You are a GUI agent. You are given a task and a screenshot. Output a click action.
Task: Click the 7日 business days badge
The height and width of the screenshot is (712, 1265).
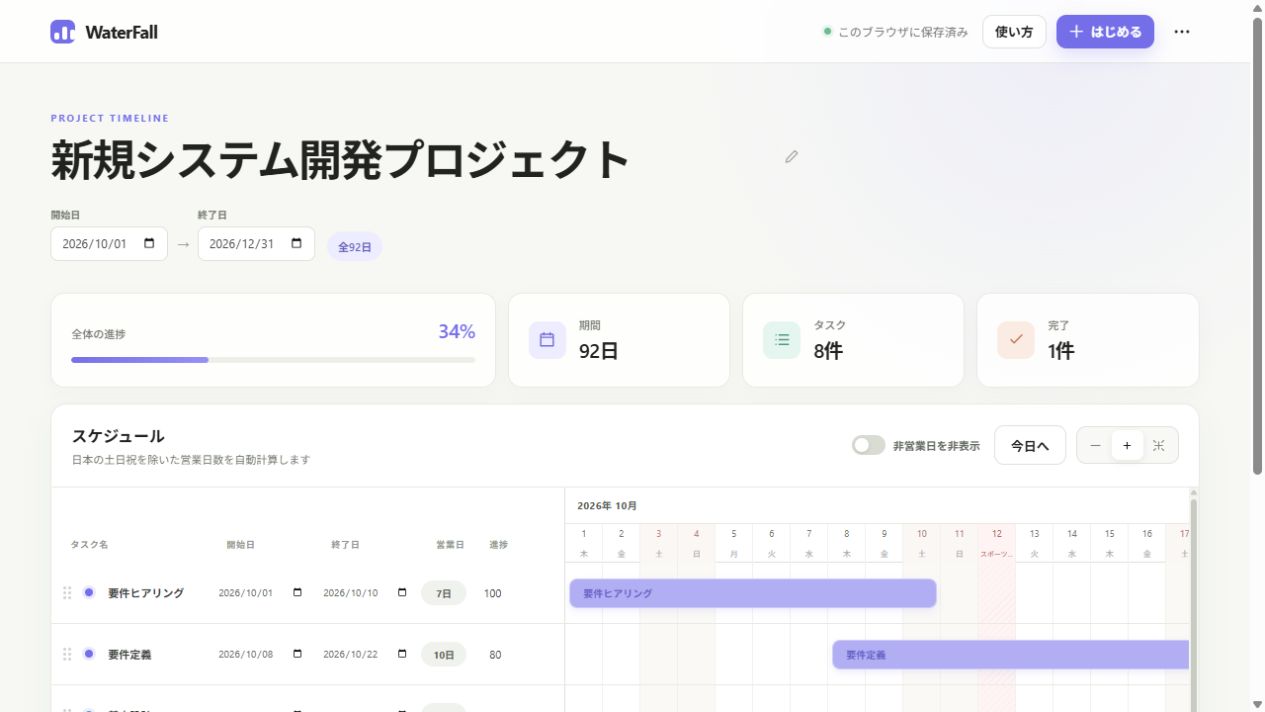pyautogui.click(x=443, y=593)
